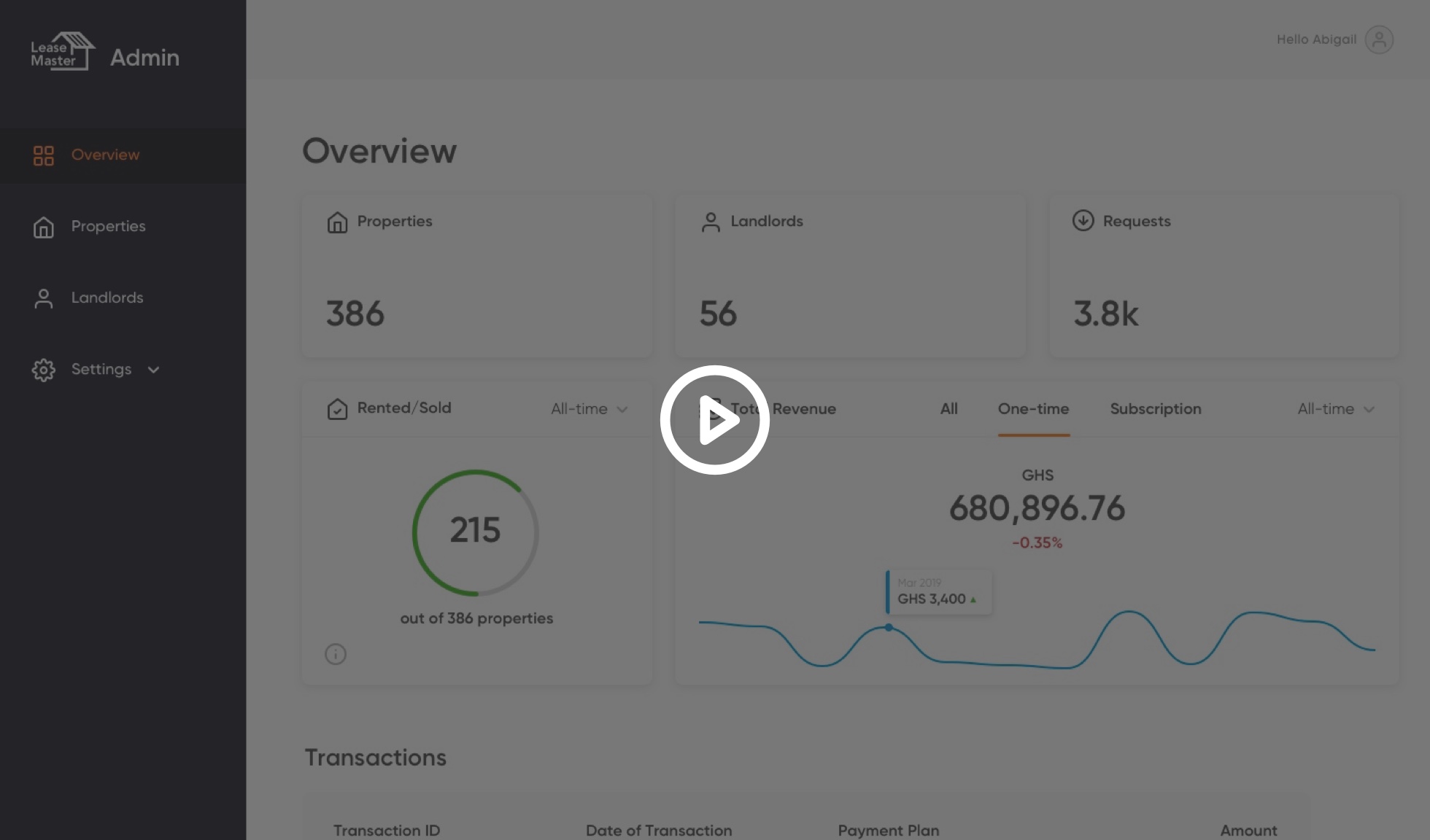This screenshot has width=1430, height=840.
Task: Click the Lease Master logo icon
Action: tap(63, 51)
